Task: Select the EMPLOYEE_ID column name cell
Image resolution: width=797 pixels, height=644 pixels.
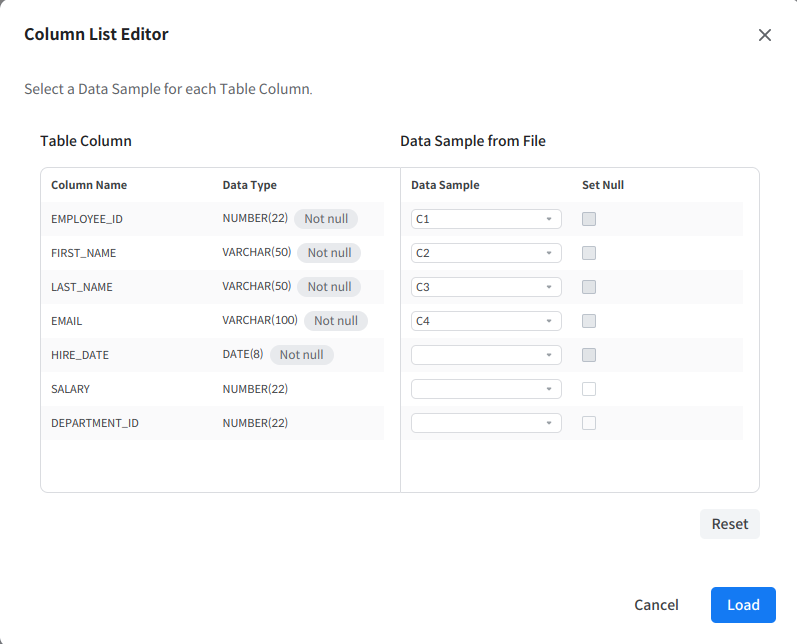Action: [87, 219]
